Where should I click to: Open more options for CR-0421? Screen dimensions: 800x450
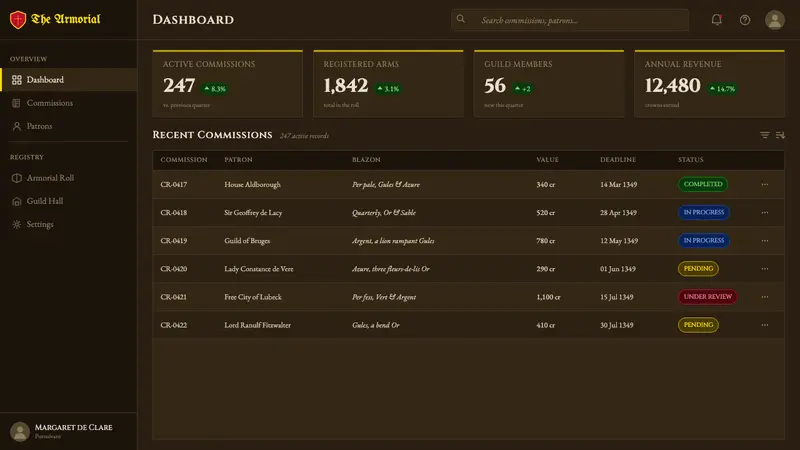click(764, 296)
